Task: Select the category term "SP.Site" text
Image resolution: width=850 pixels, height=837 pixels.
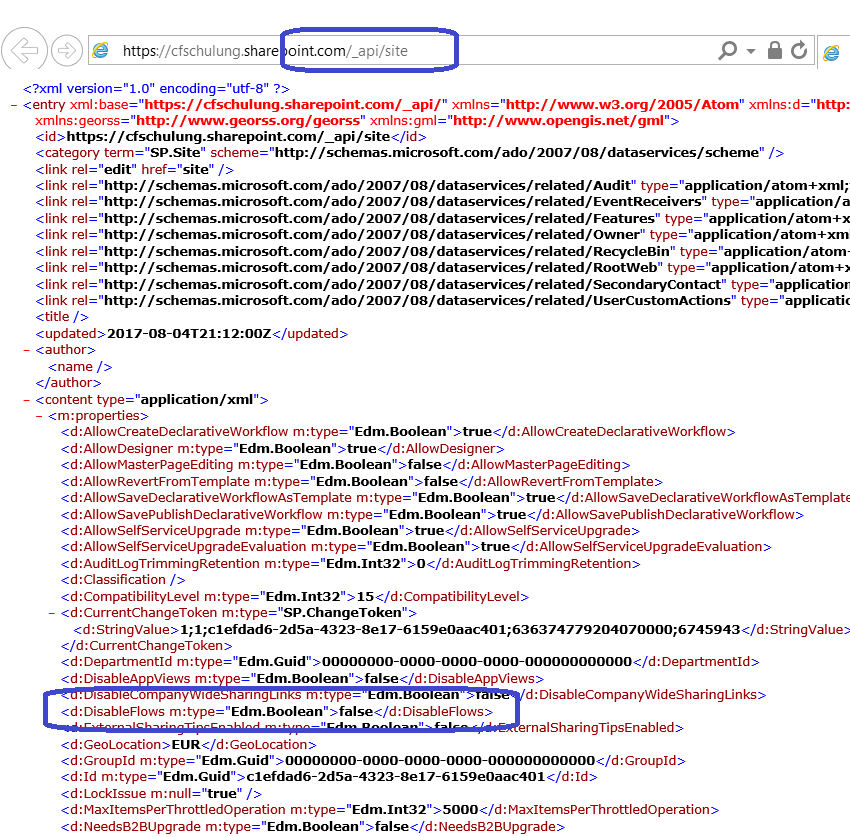Action: 175,153
